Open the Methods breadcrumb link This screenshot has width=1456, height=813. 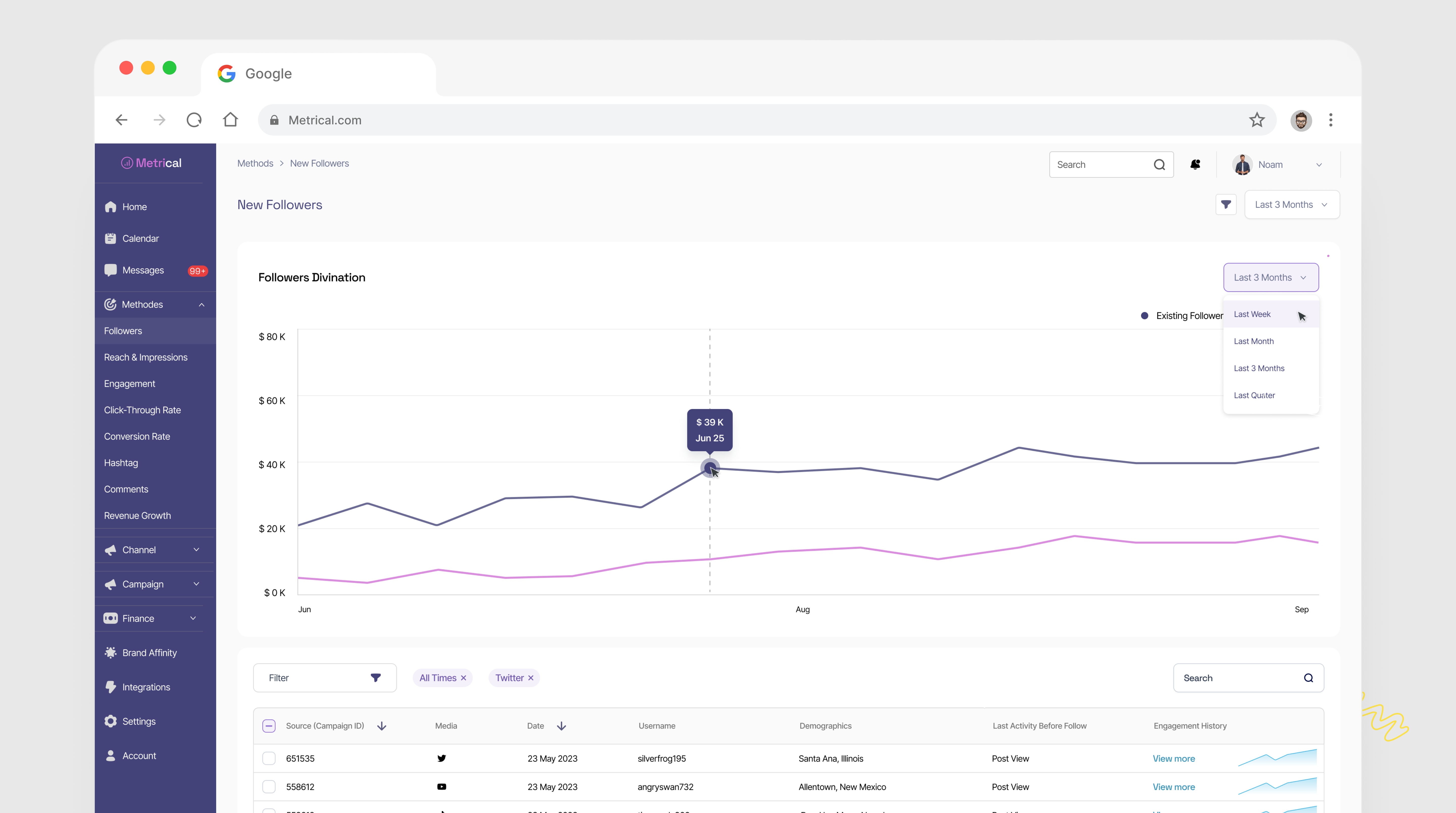click(x=255, y=163)
